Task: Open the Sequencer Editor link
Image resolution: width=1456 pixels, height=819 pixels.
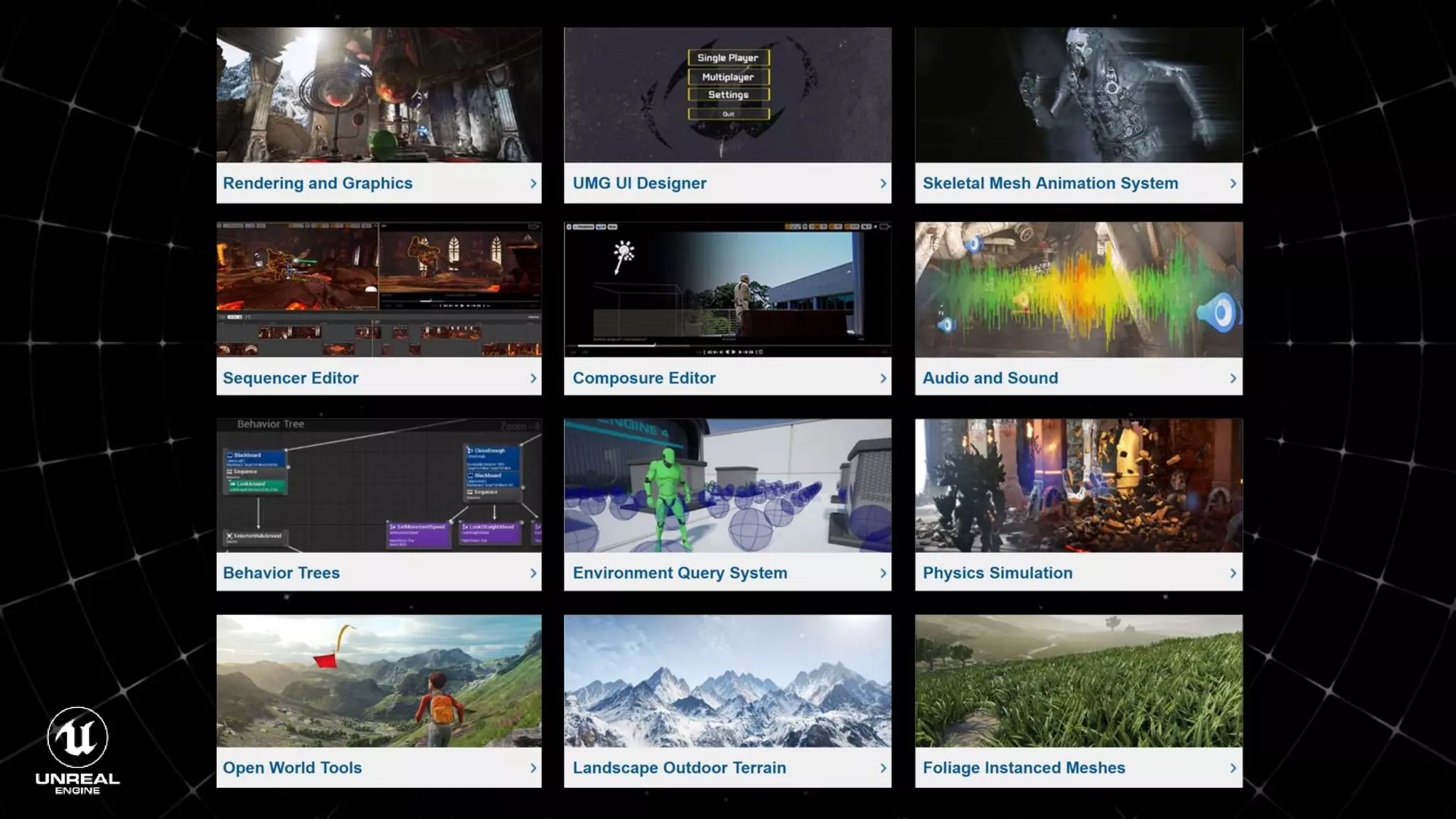Action: click(x=290, y=378)
